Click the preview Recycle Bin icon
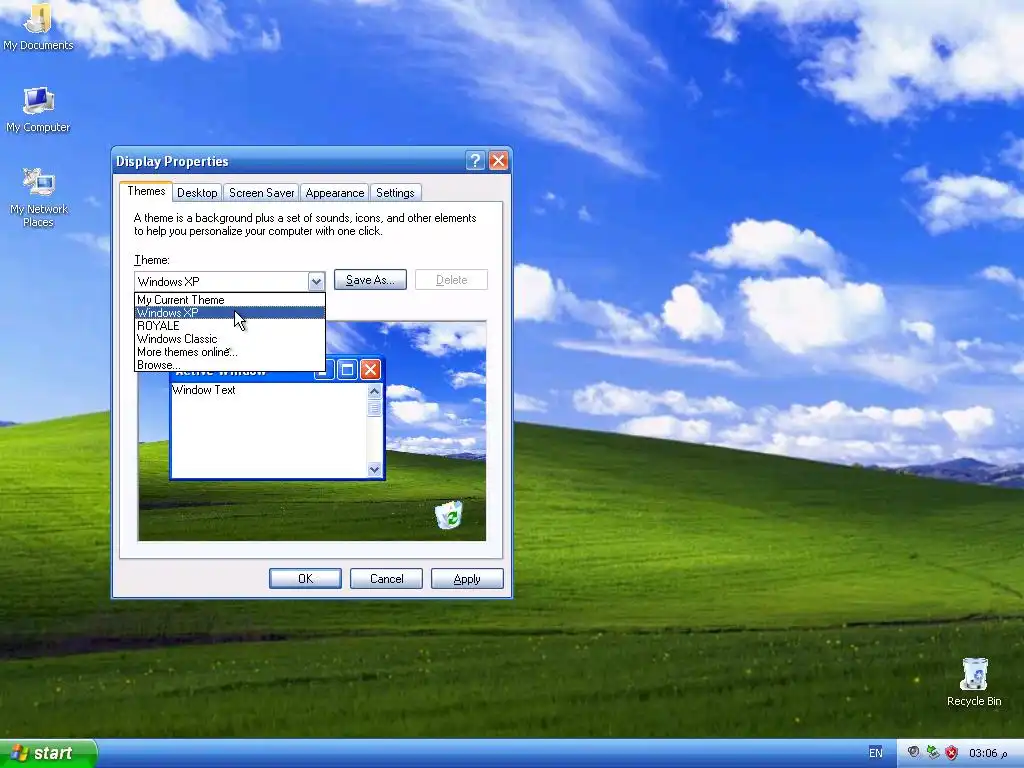 [x=449, y=515]
